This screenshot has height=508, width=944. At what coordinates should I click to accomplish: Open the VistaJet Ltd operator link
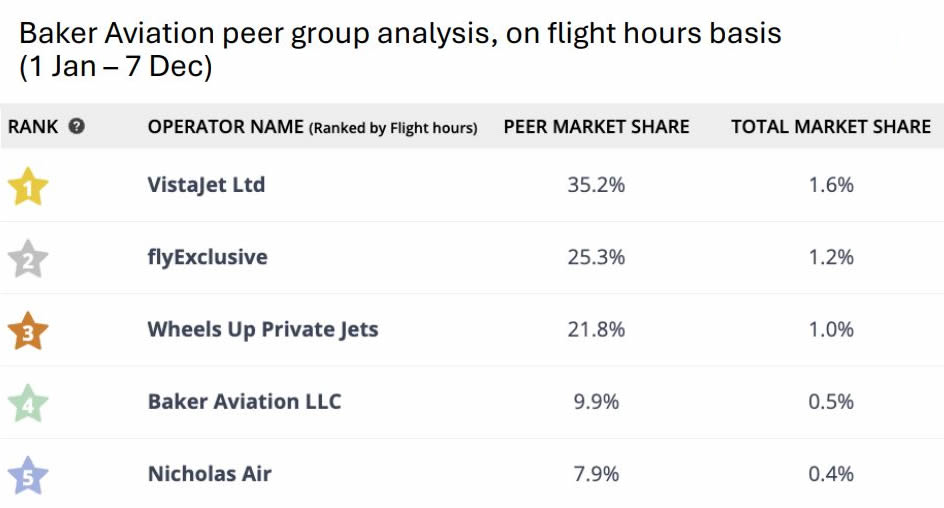206,185
